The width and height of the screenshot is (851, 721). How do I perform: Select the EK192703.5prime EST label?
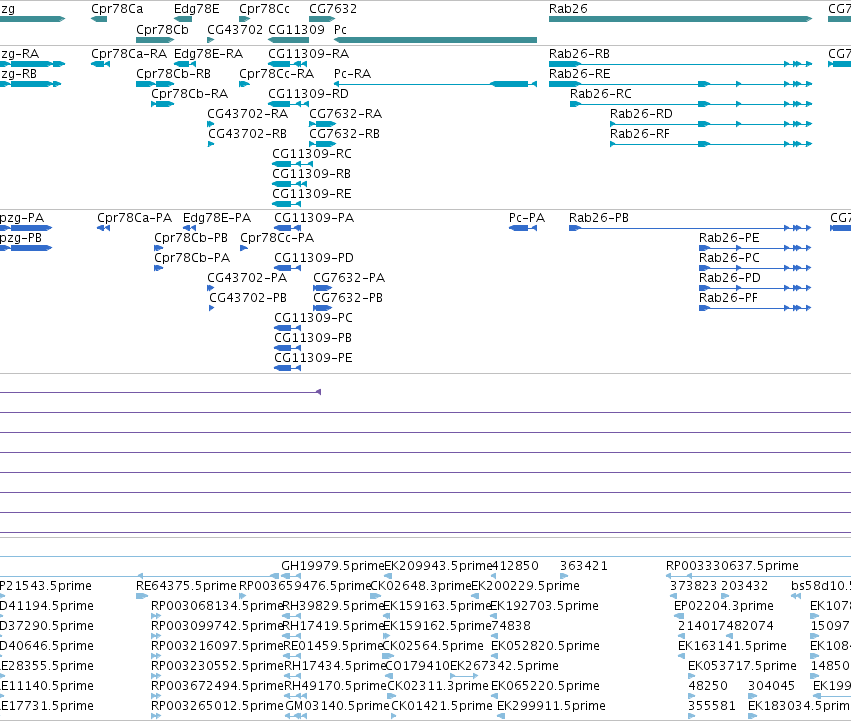544,606
